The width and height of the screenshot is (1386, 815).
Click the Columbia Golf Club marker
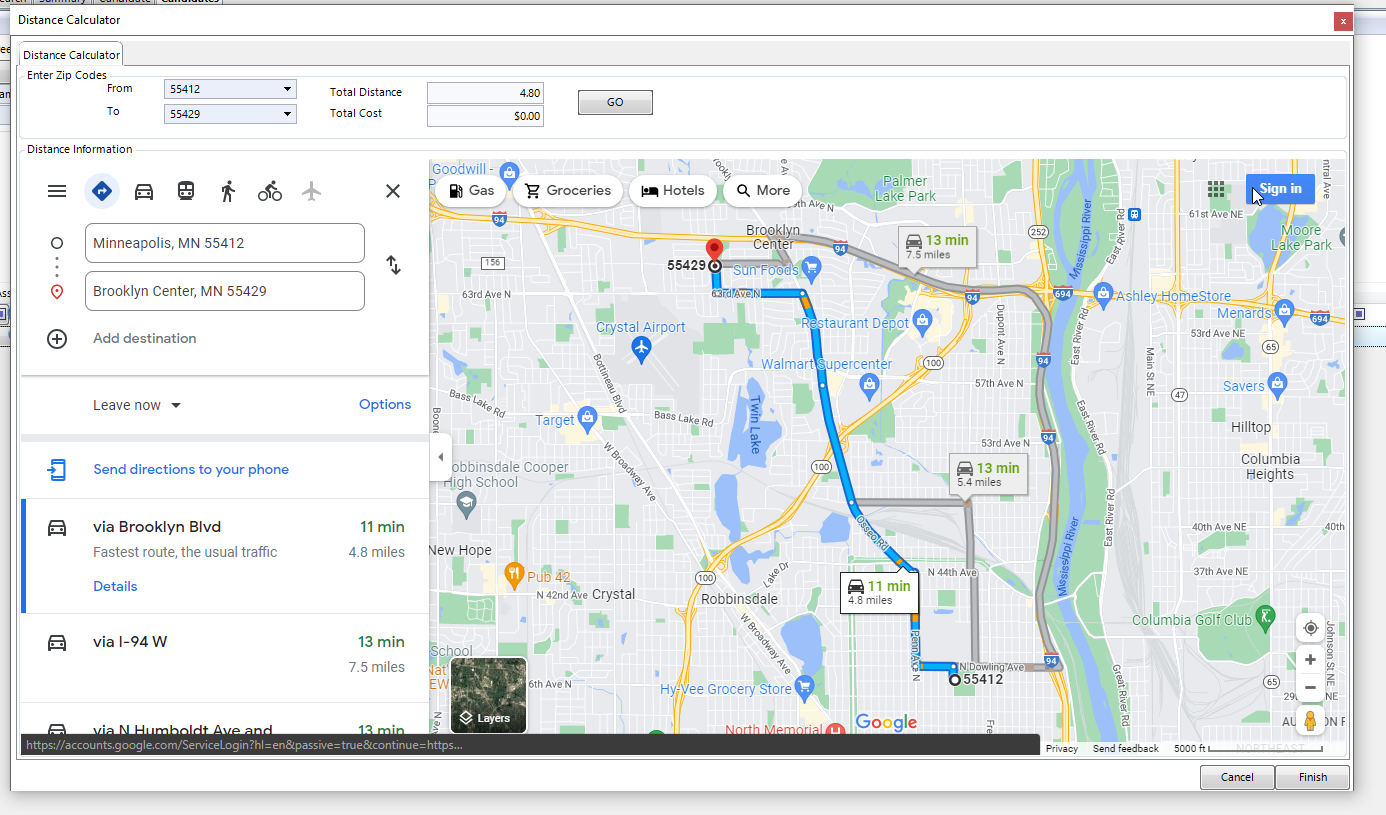tap(1266, 616)
